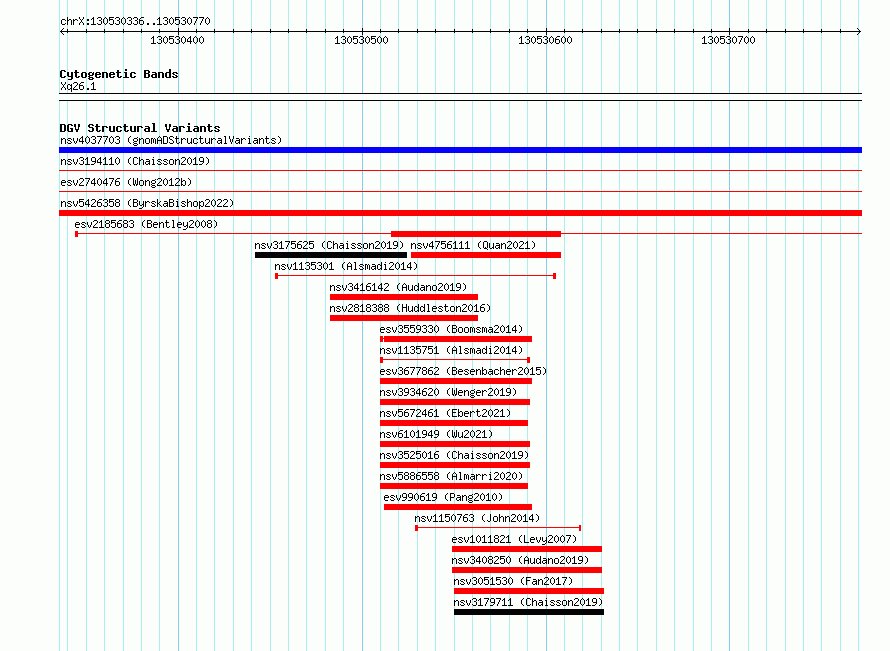Click the DGV Structural Variants track title

tap(140, 128)
